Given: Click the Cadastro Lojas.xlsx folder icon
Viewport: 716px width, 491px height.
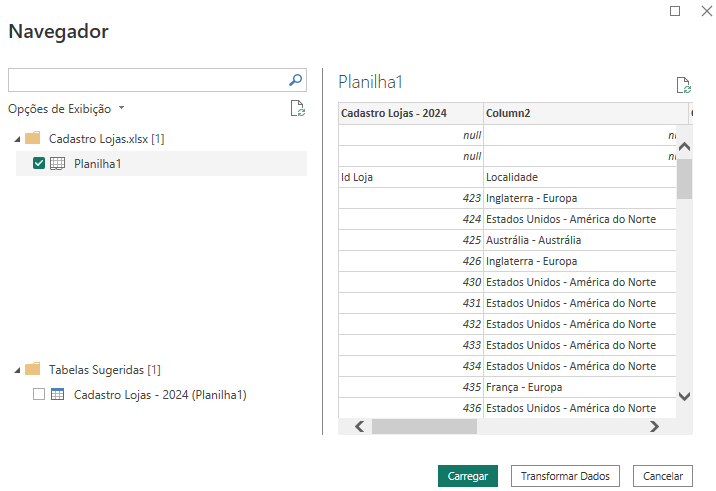Looking at the screenshot, I should [32, 138].
